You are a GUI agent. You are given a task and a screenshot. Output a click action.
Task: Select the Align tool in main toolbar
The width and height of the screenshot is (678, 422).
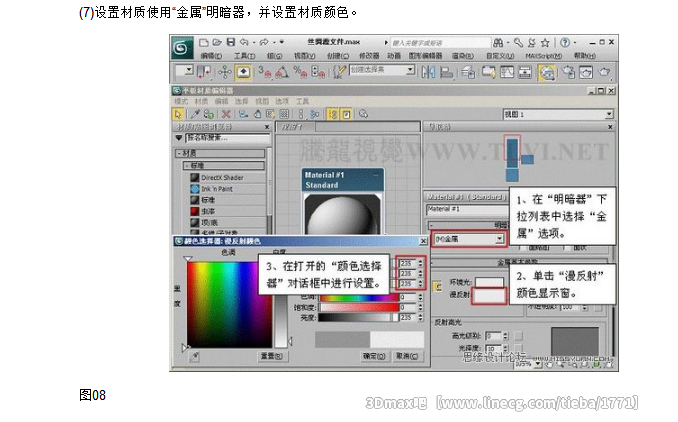pos(446,72)
